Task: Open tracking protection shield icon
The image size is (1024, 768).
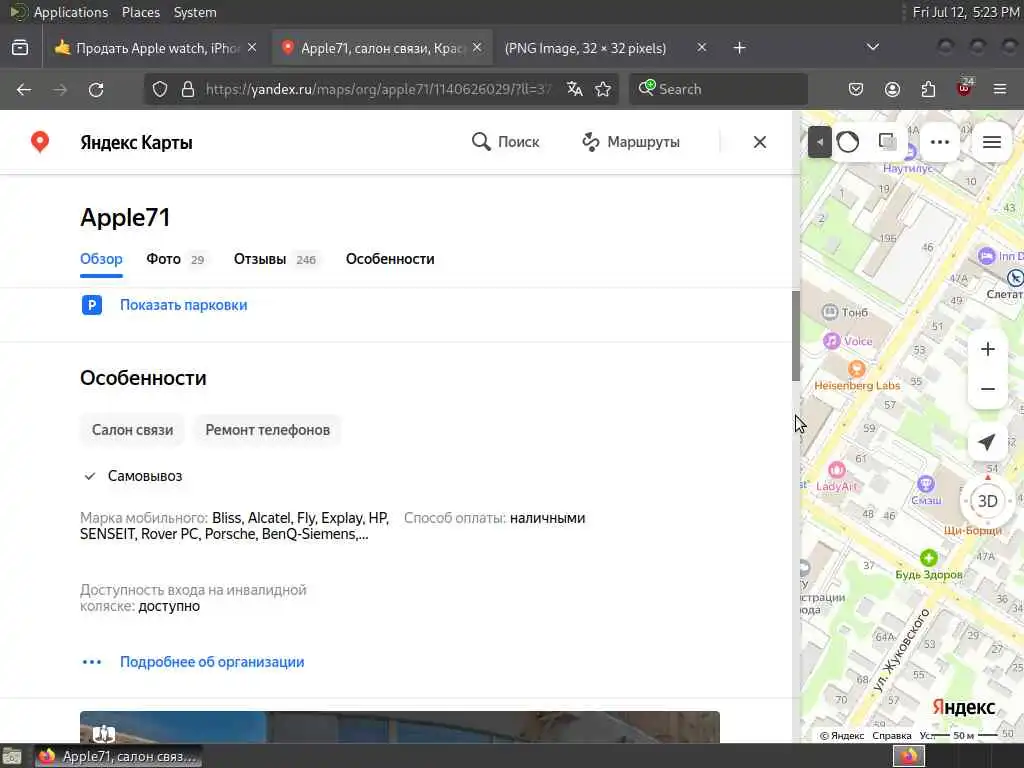Action: pyautogui.click(x=160, y=89)
